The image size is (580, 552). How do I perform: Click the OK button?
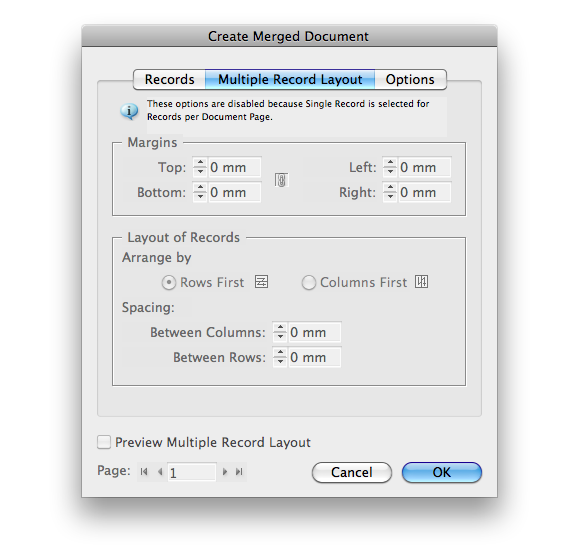[442, 472]
